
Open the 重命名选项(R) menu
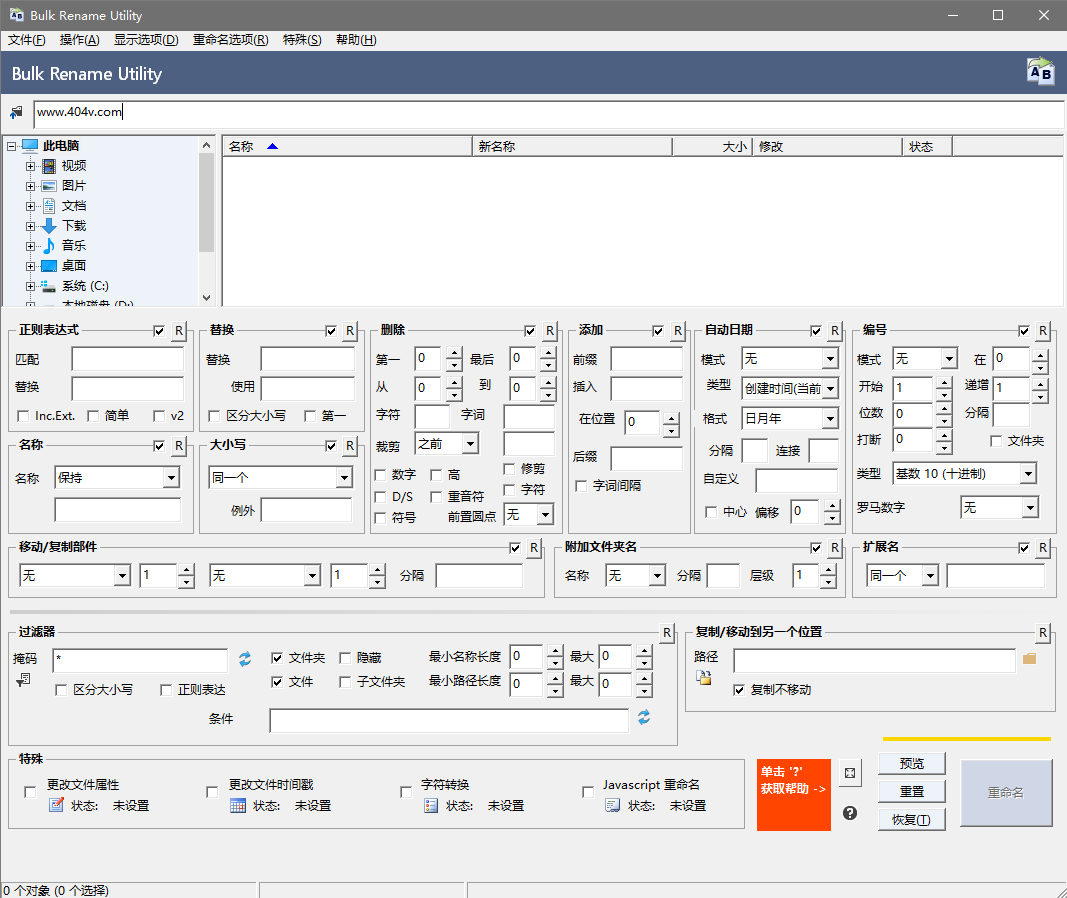click(230, 40)
